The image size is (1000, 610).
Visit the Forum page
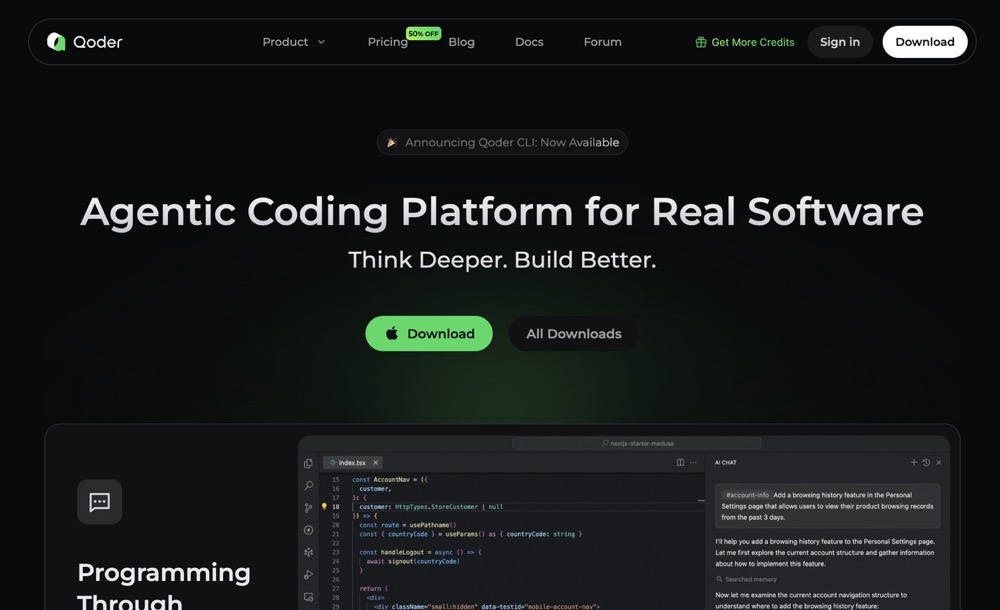(602, 42)
